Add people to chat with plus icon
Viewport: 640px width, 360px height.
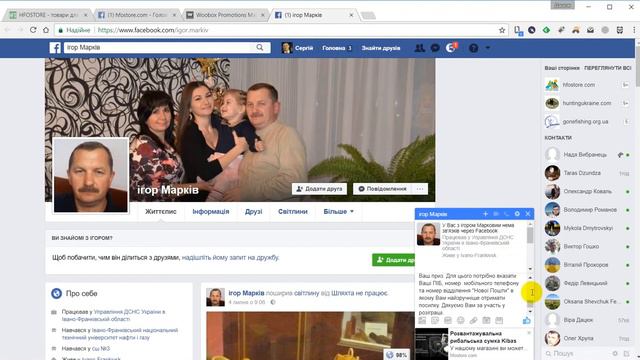485,213
